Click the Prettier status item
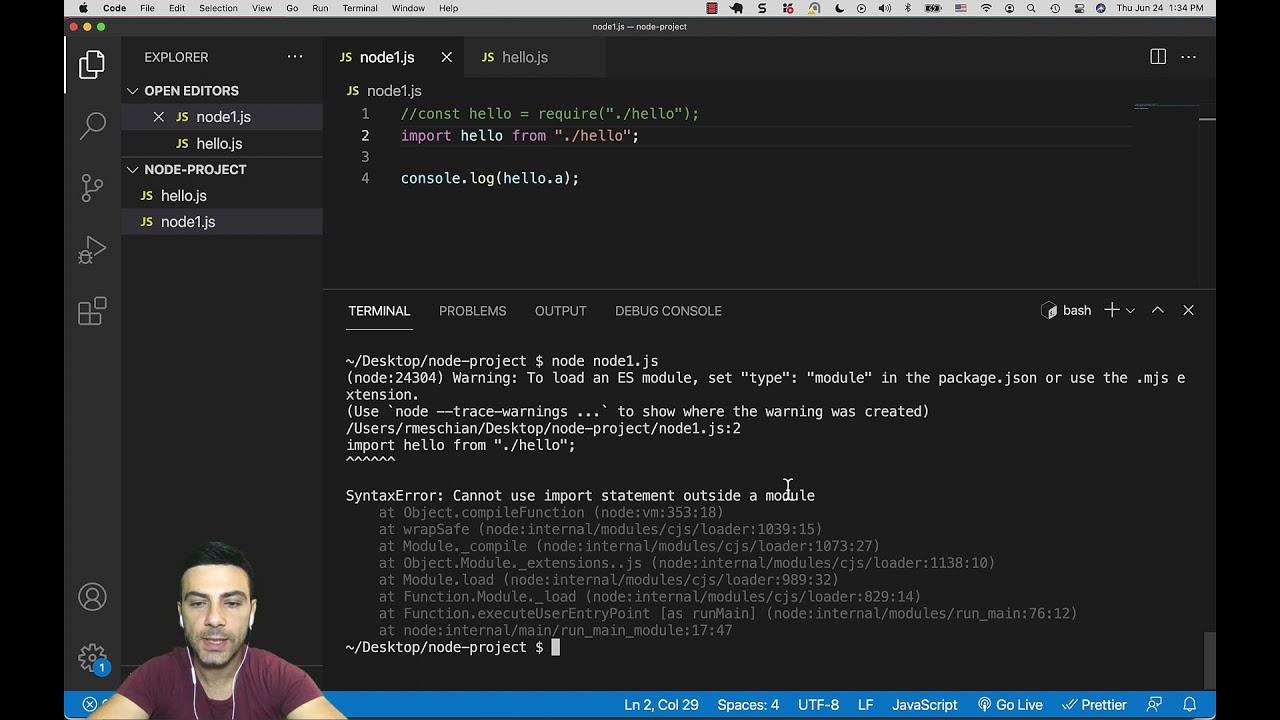This screenshot has height=720, width=1280. point(1094,704)
